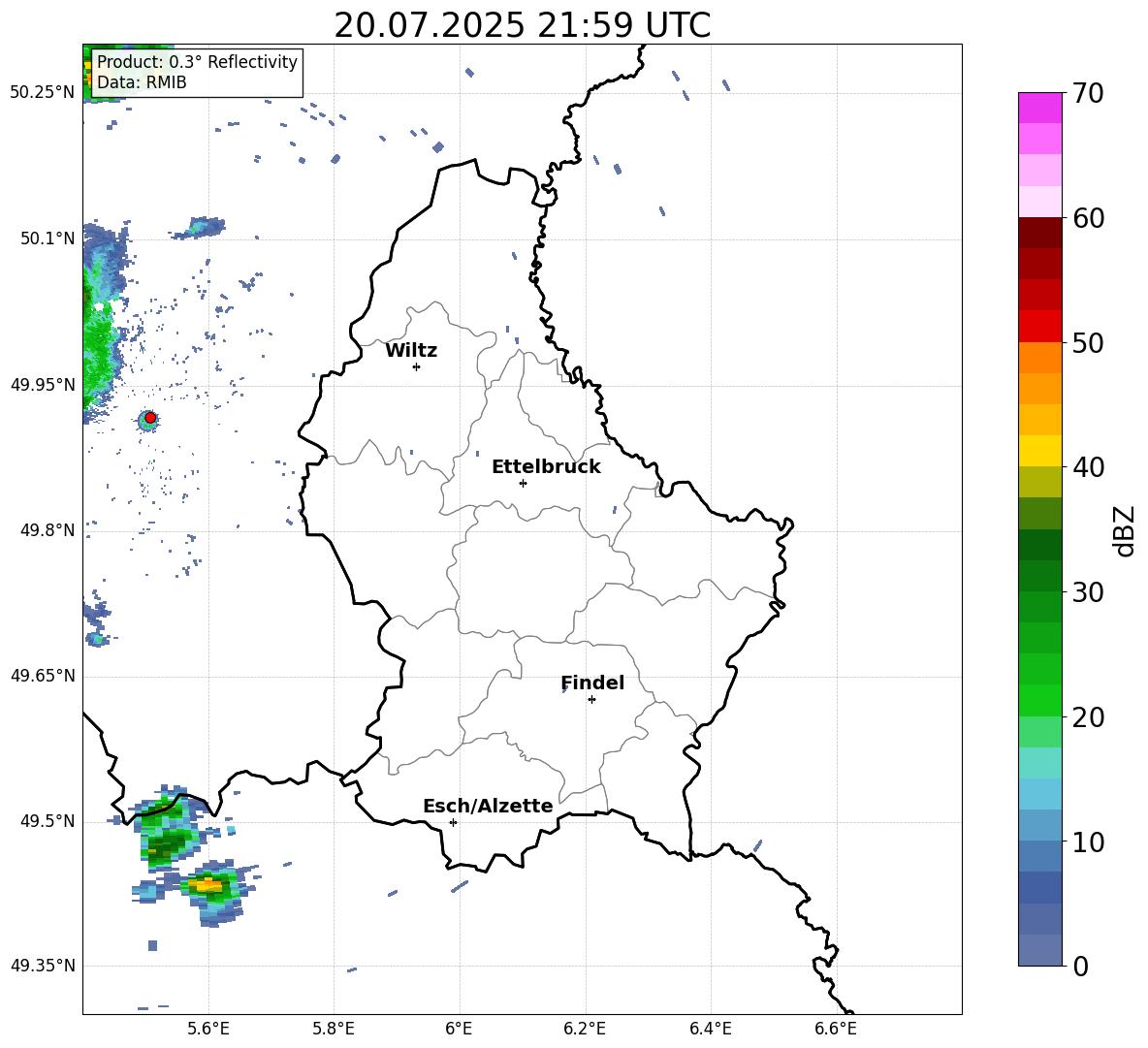Click the Data: RMIB label
Image resolution: width=1148 pixels, height=1048 pixels.
142,82
